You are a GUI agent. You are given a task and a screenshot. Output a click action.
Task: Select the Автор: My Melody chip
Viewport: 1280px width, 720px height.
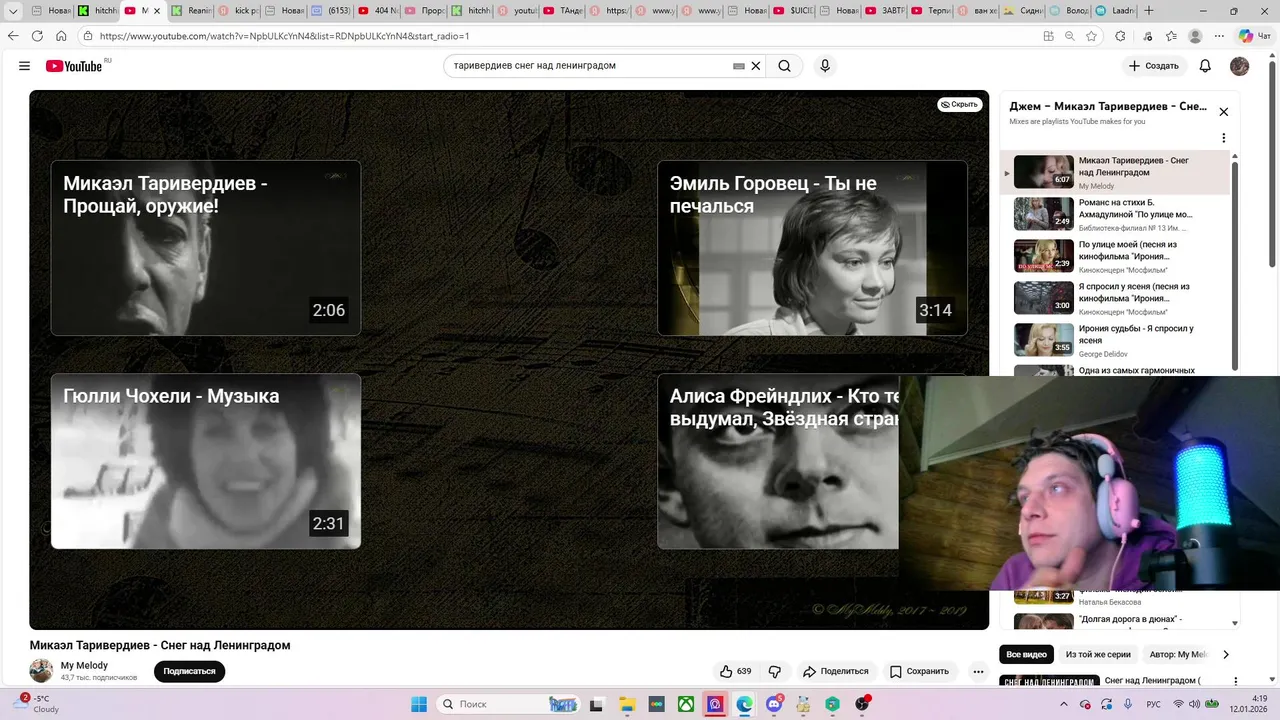click(1177, 654)
